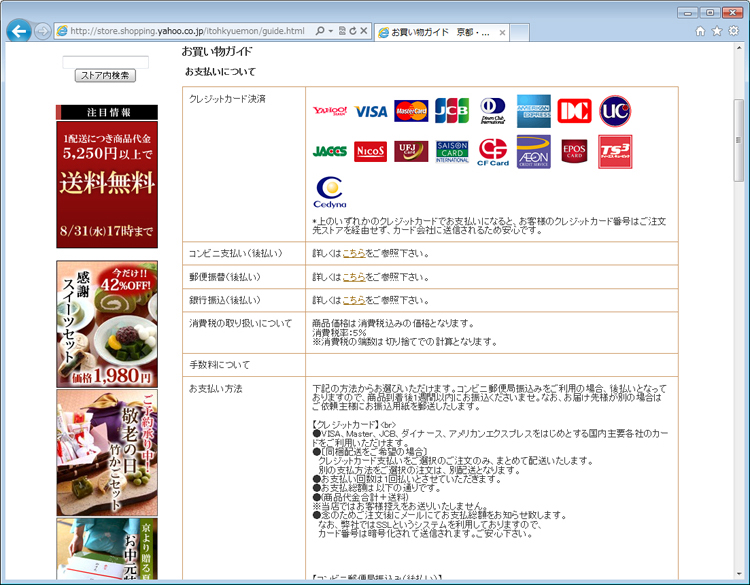Open the 感謝スイーツセット 42%OFF banner

coord(107,324)
